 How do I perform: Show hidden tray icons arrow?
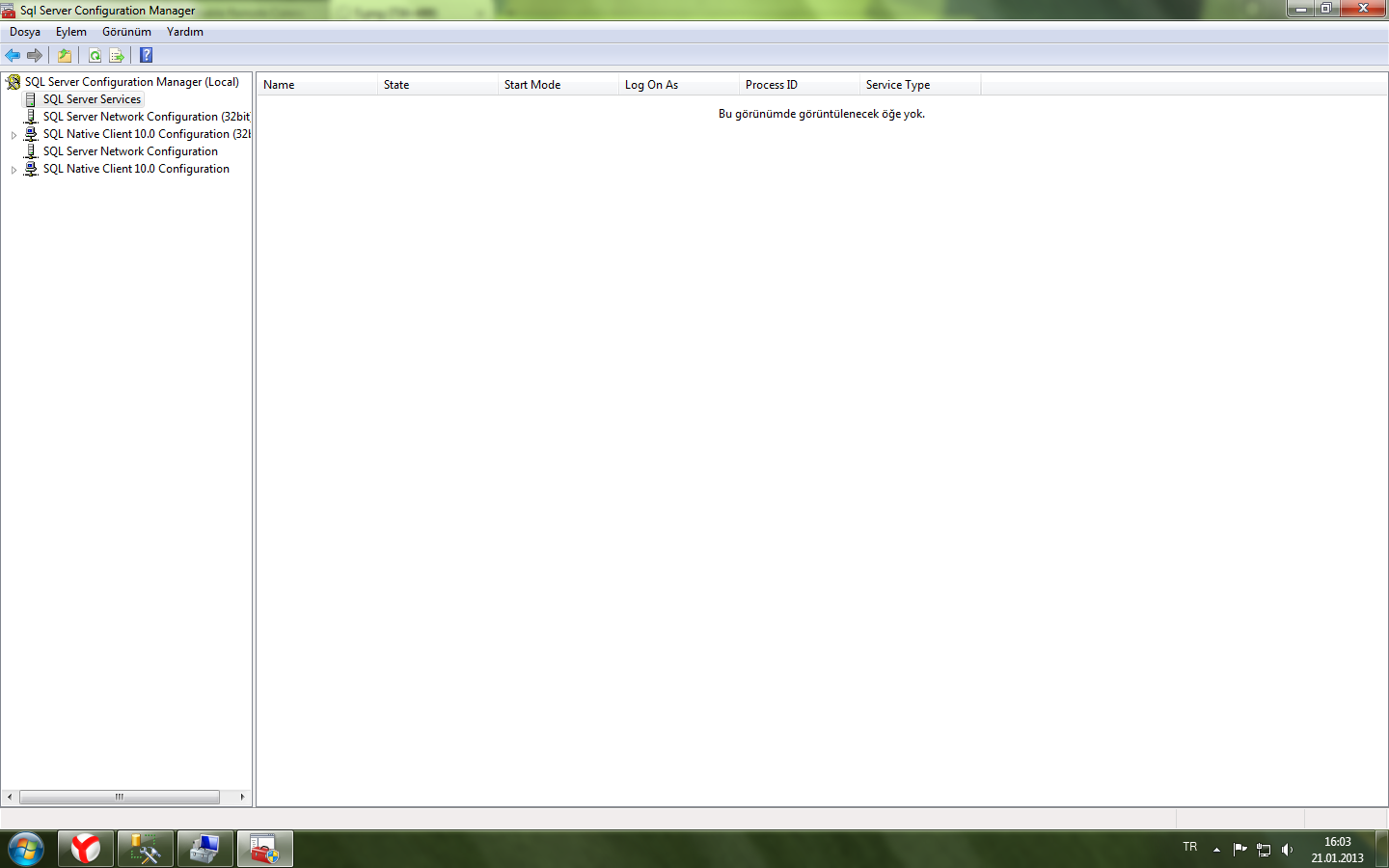(x=1216, y=850)
